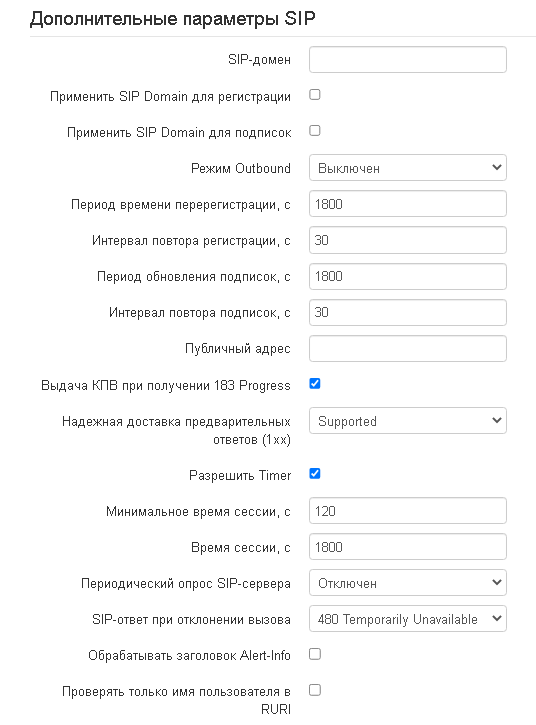Screen dimensions: 536x725
Task: Check Проверять только имя пользователя в RURI
Action: 315,690
